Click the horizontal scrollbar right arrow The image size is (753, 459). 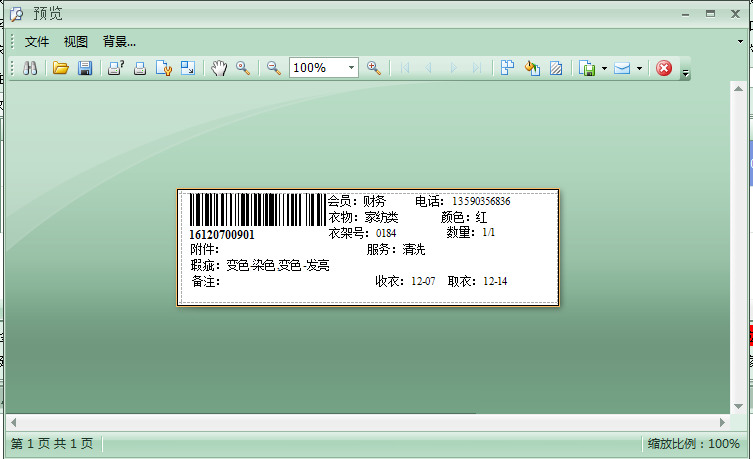tap(722, 423)
